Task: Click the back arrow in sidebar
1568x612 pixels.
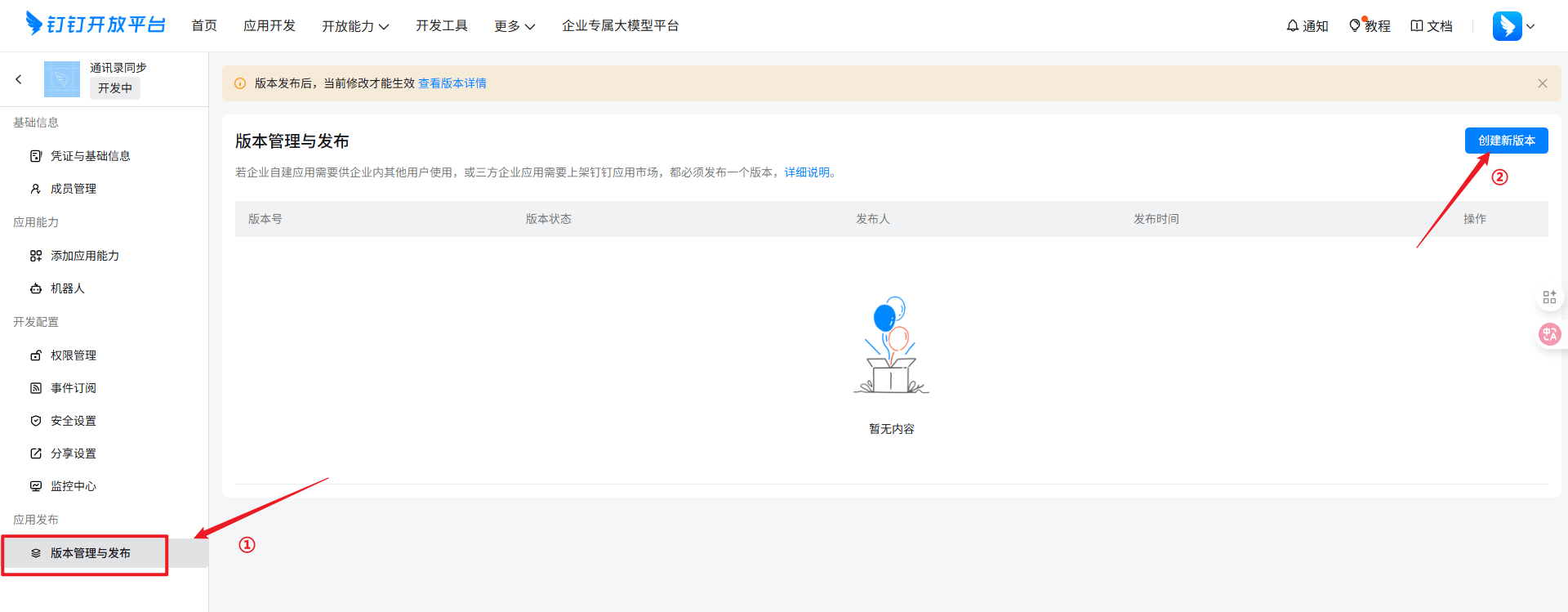Action: (19, 79)
